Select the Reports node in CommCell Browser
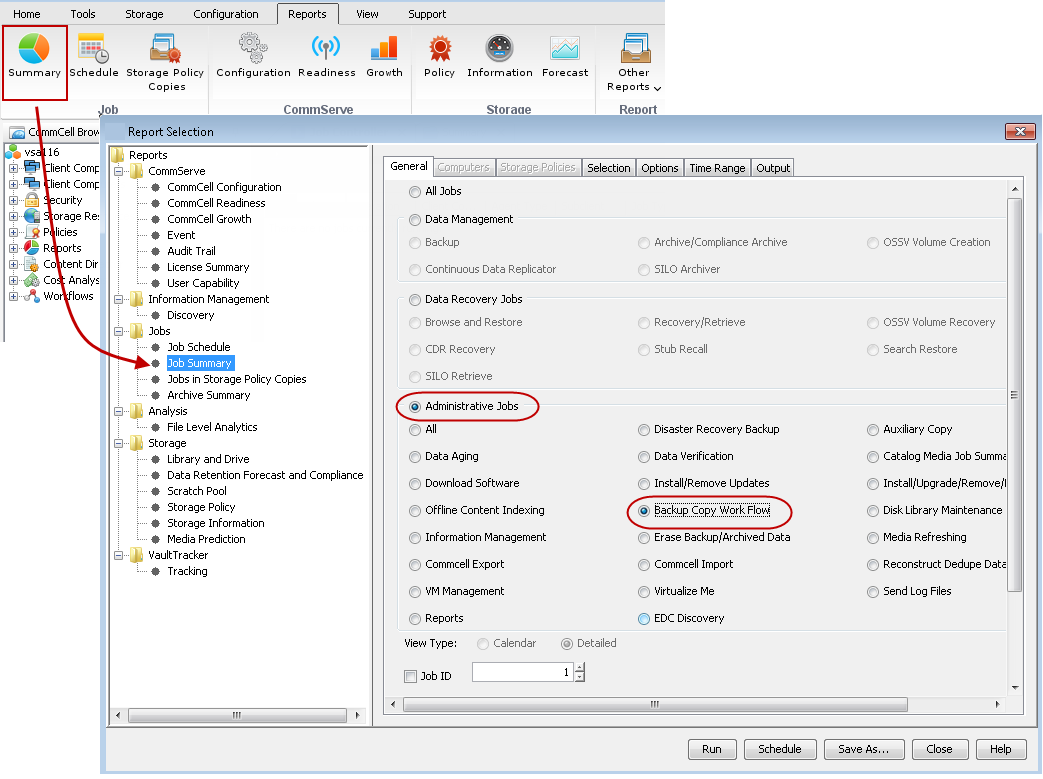This screenshot has width=1043, height=779. coord(62,248)
